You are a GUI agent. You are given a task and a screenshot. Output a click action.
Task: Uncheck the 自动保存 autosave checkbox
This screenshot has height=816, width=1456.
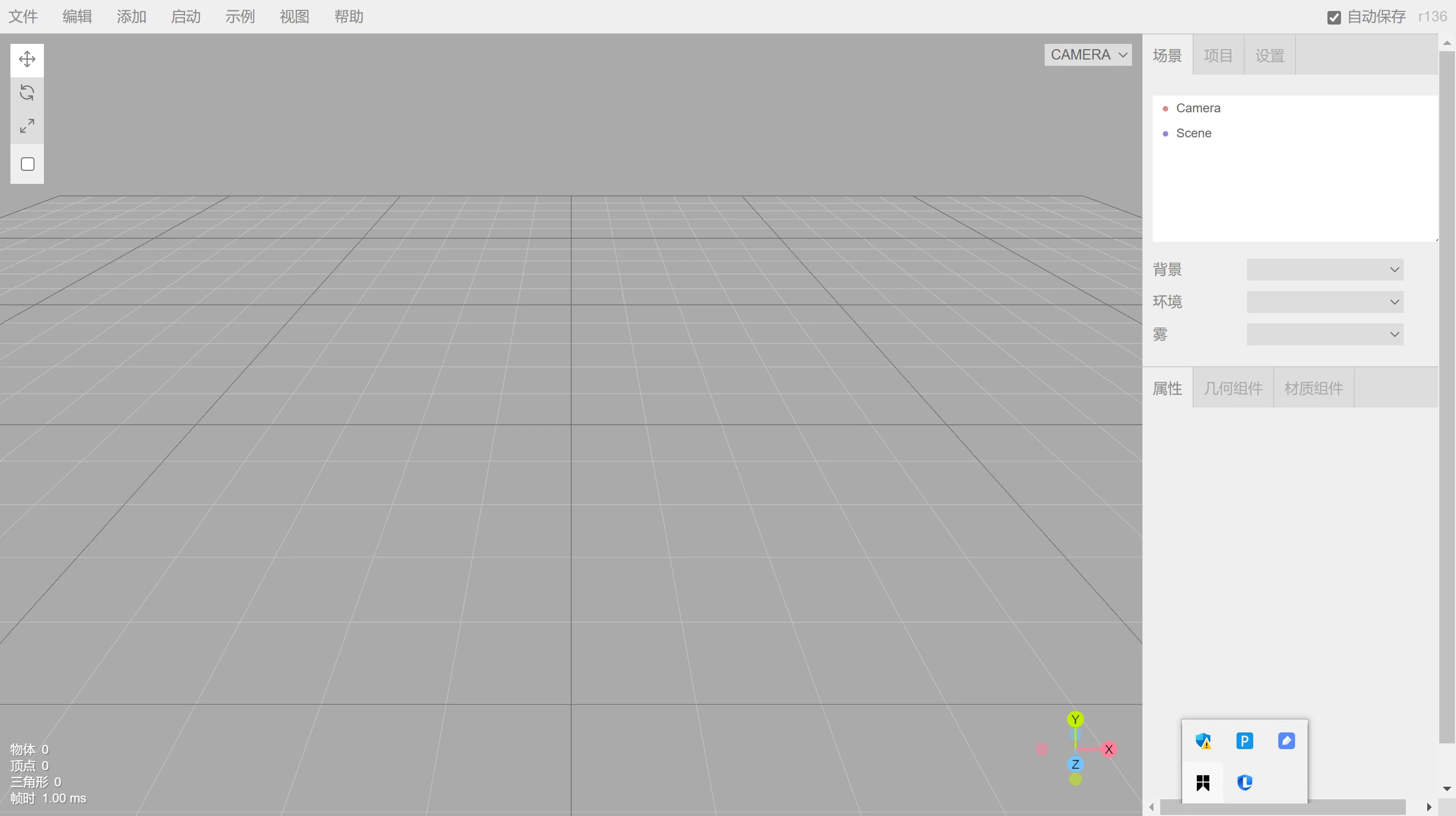[x=1334, y=18]
